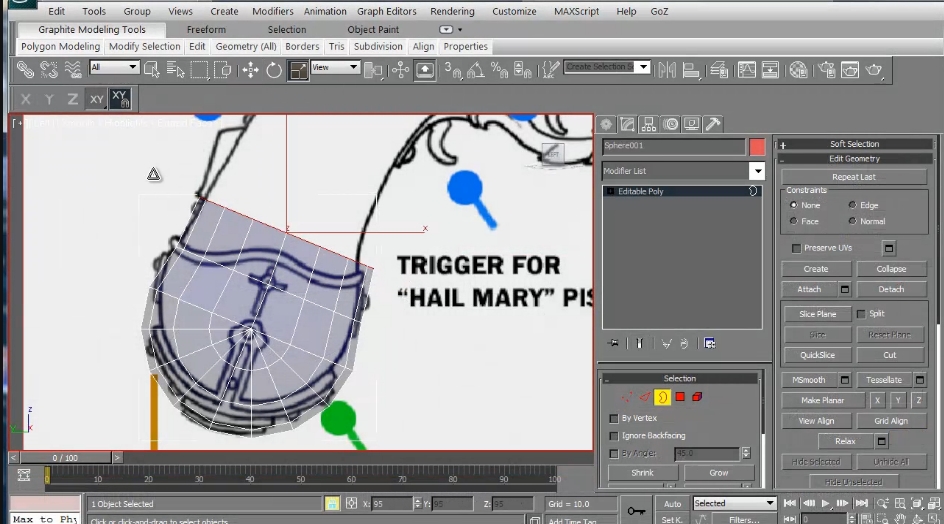The width and height of the screenshot is (944, 524).
Task: Open the Modifiers menu
Action: pyautogui.click(x=273, y=11)
